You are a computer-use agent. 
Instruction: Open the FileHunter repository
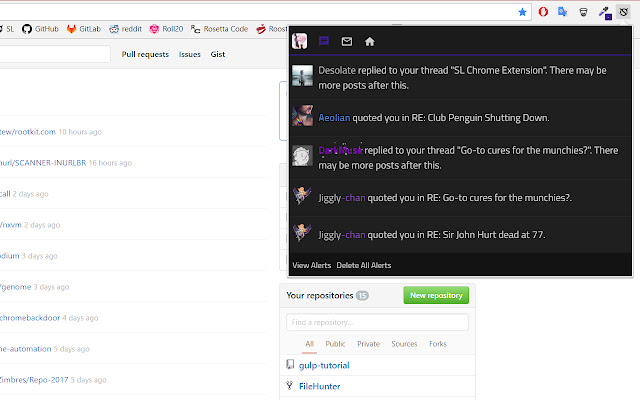(x=320, y=386)
